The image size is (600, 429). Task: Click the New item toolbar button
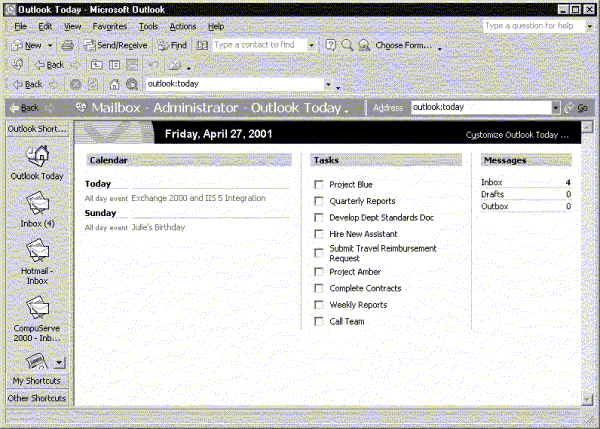(27, 46)
